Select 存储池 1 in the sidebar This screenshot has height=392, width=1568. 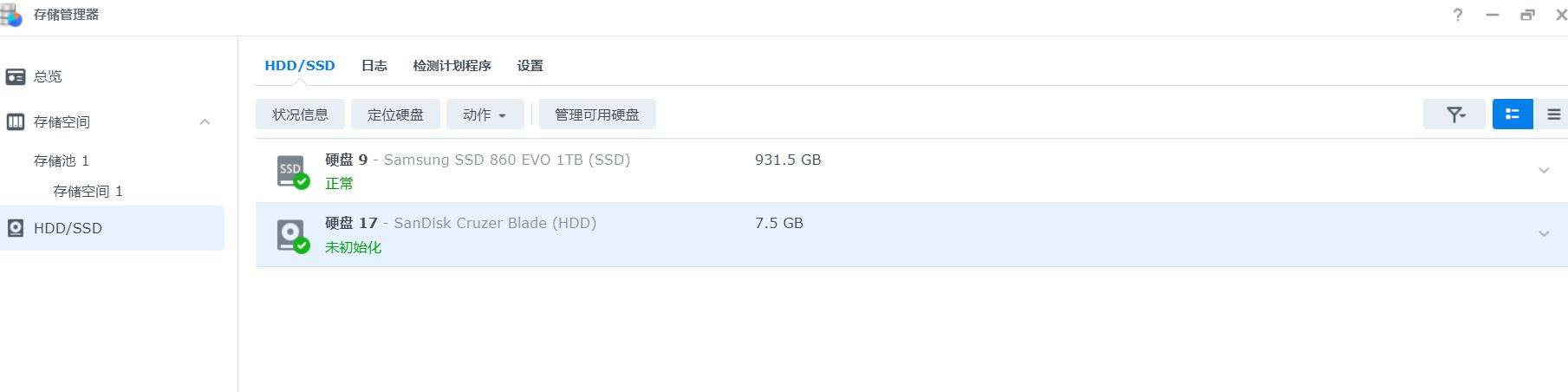[62, 161]
